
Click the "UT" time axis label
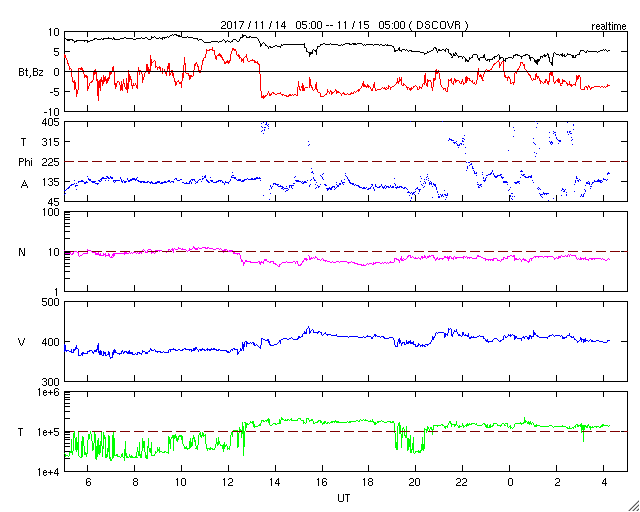[x=344, y=498]
